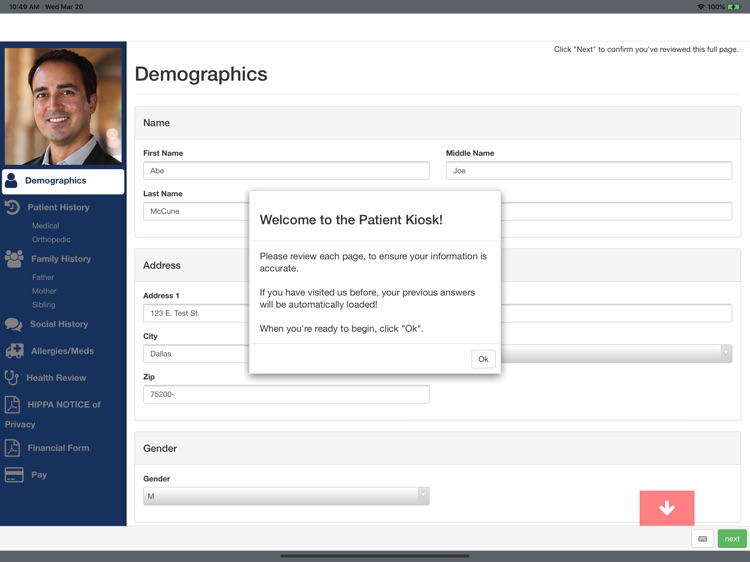Click the Welcome to the Patient Kiosk title
750x562 pixels.
pos(351,220)
